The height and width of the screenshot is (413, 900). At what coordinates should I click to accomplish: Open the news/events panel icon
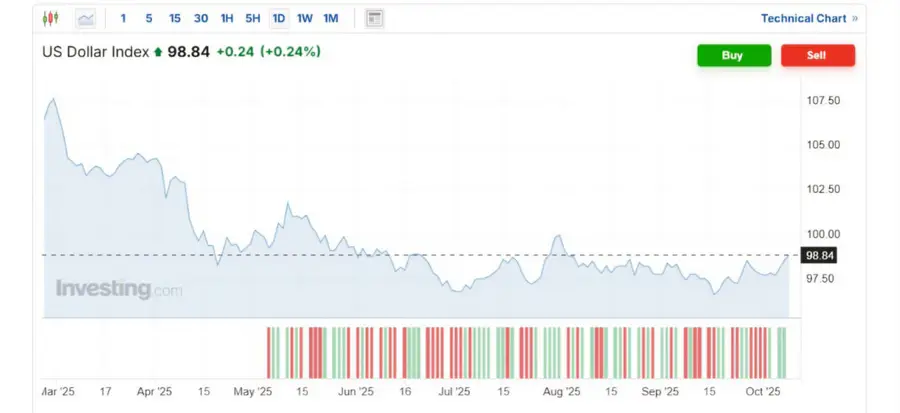(x=375, y=18)
